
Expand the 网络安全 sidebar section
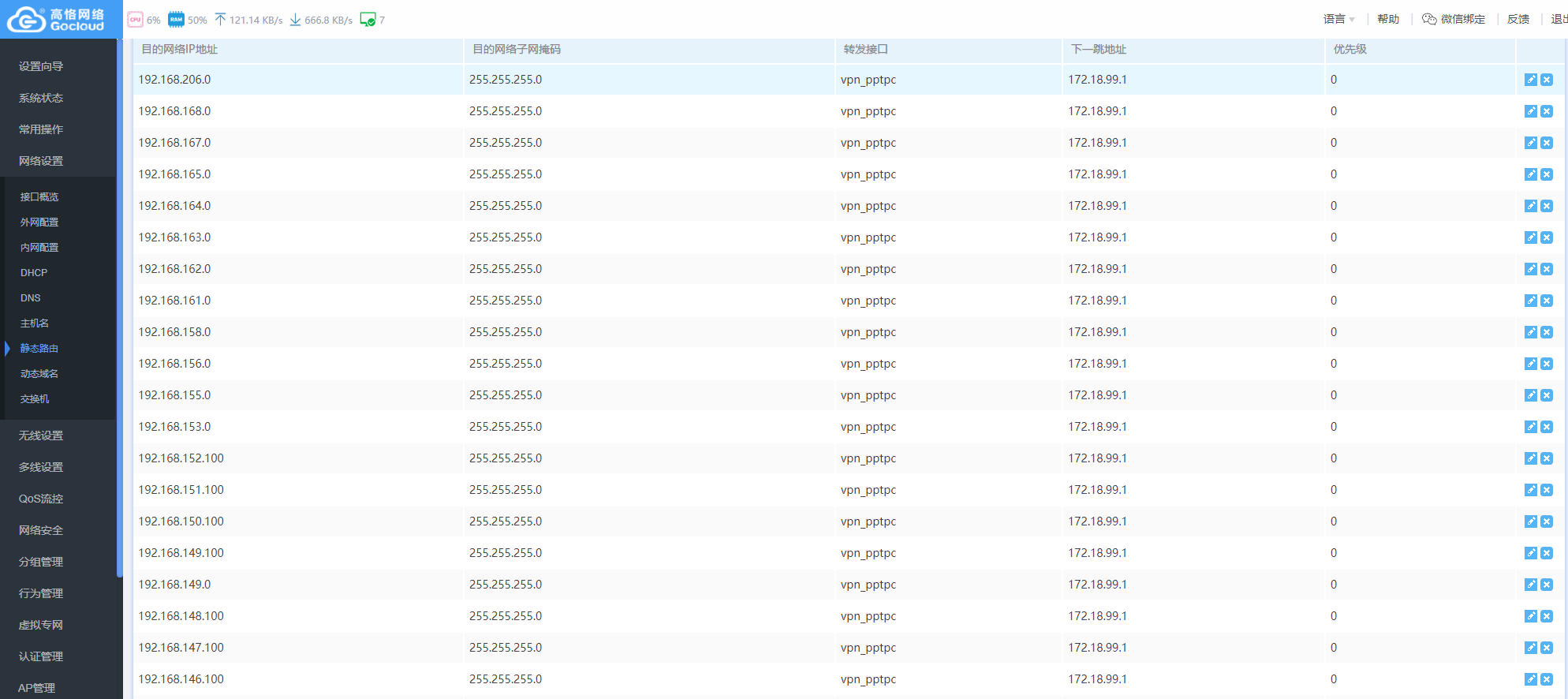coord(41,530)
